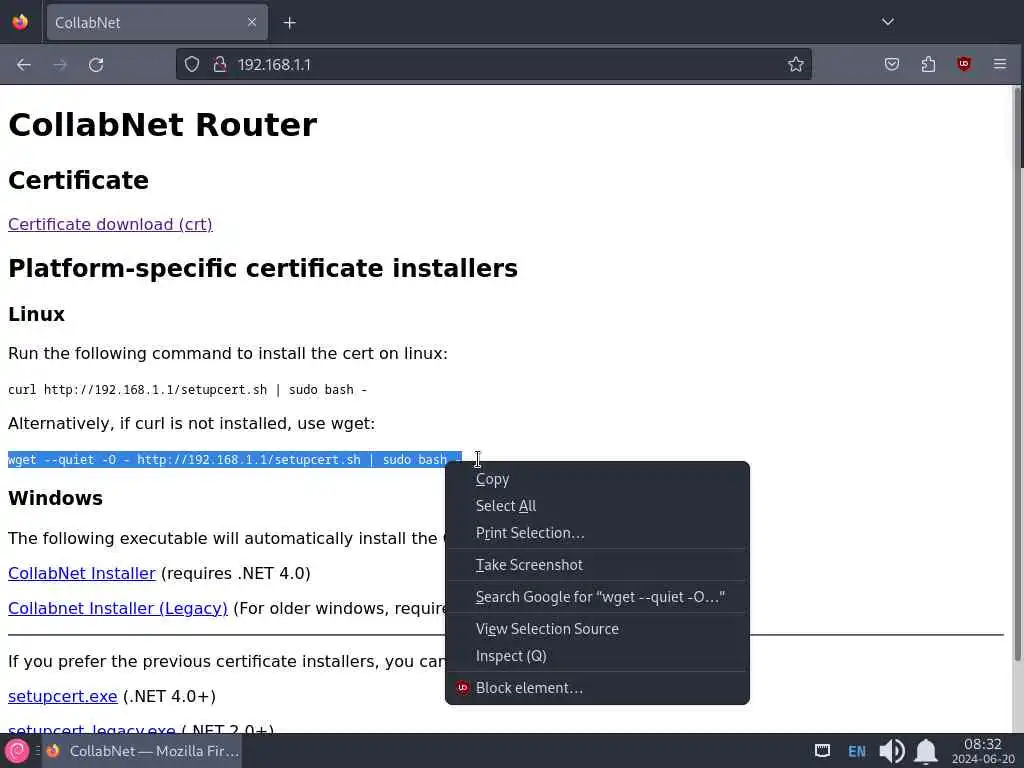The height and width of the screenshot is (768, 1024).
Task: Choose Inspect (Q) in context menu
Action: pos(597,656)
